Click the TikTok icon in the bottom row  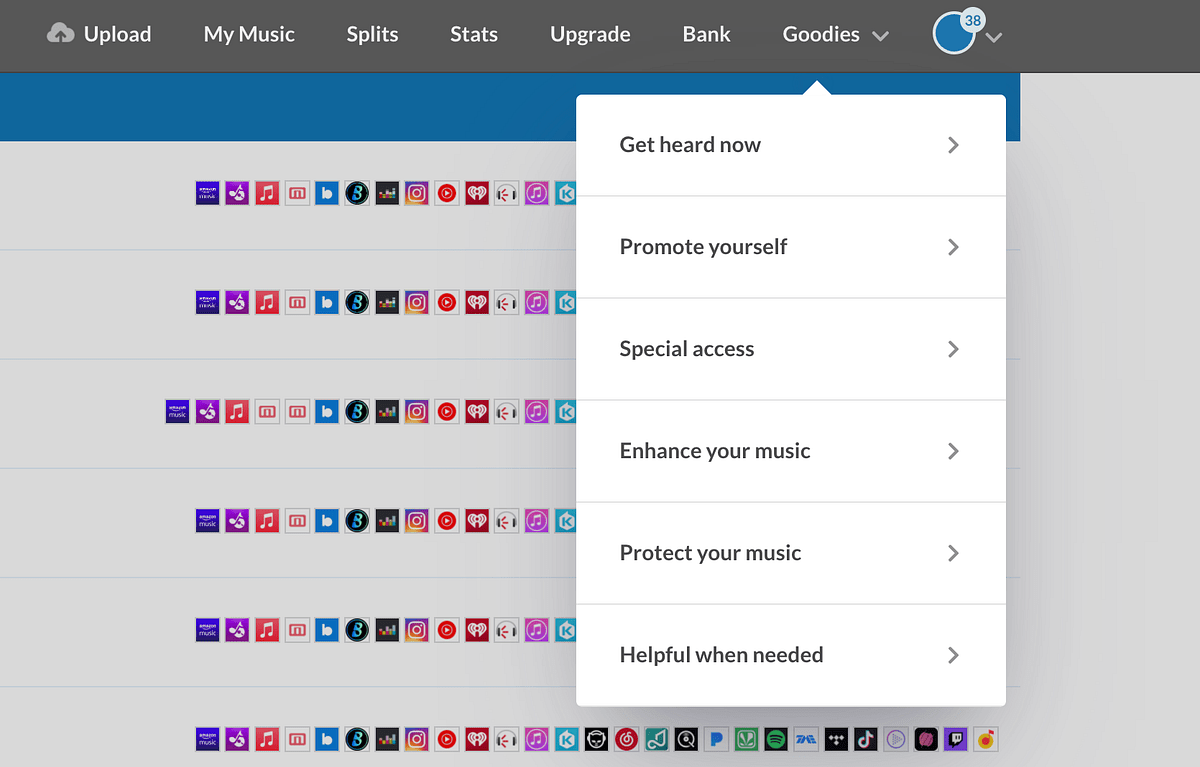(865, 740)
